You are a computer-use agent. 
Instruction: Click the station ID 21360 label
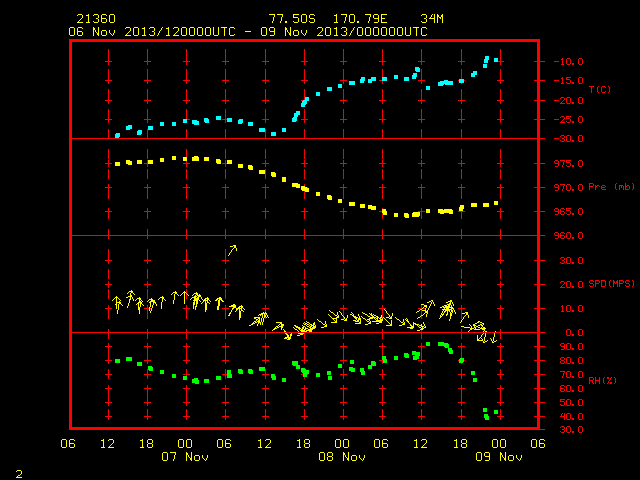[x=96, y=19]
